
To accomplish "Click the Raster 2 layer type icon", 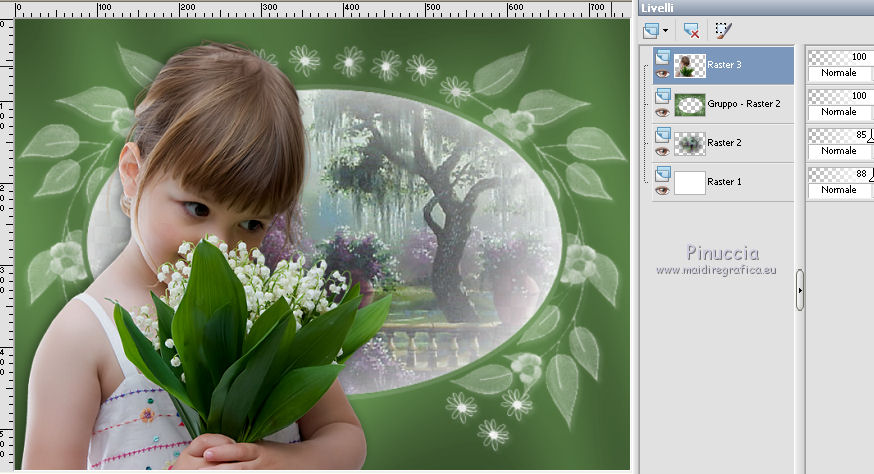I will [x=663, y=136].
